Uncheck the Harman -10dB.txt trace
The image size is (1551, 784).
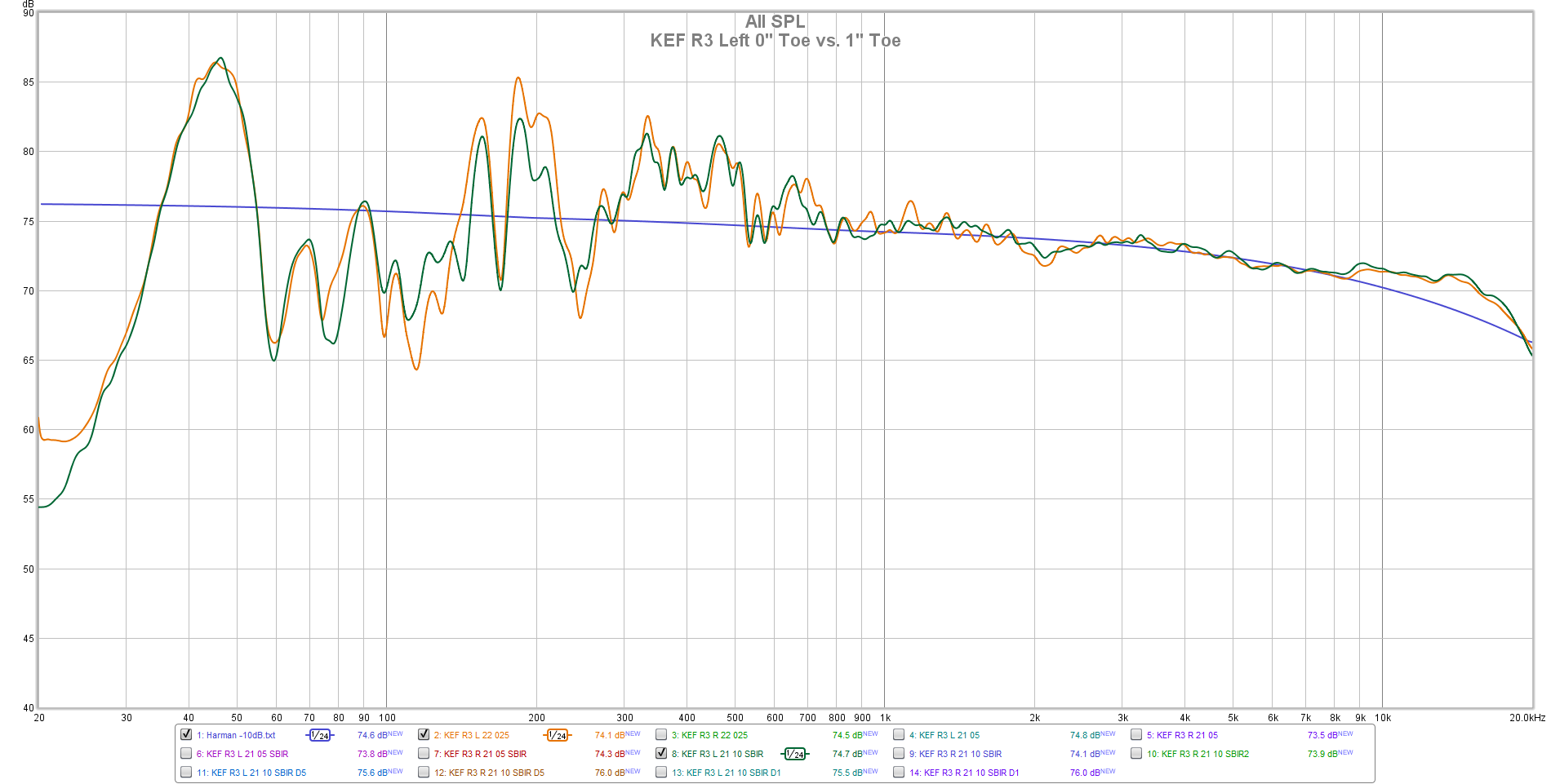click(186, 734)
